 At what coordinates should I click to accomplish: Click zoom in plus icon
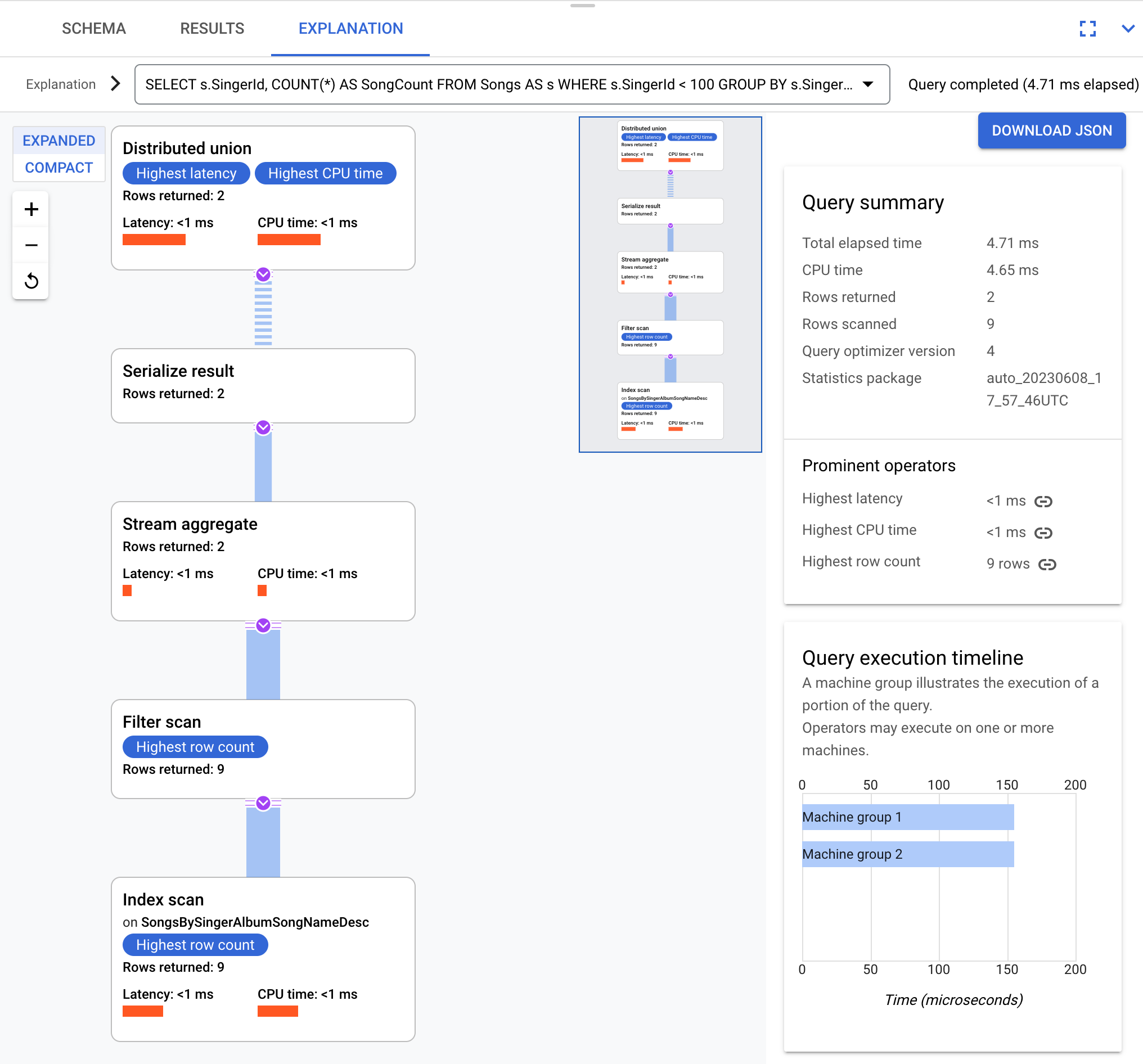click(x=31, y=210)
